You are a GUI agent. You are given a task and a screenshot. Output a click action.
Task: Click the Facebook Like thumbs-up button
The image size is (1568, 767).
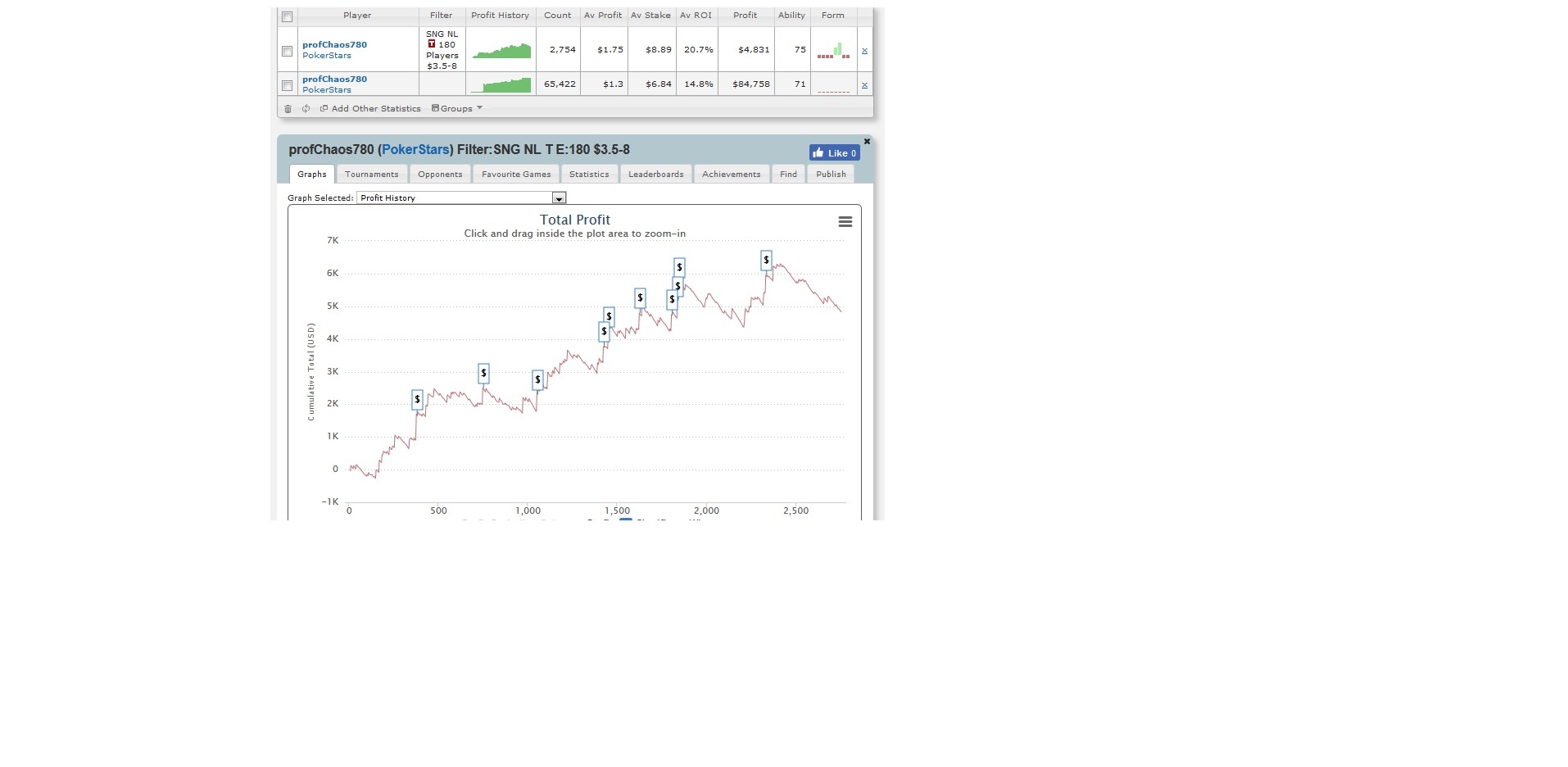click(834, 153)
